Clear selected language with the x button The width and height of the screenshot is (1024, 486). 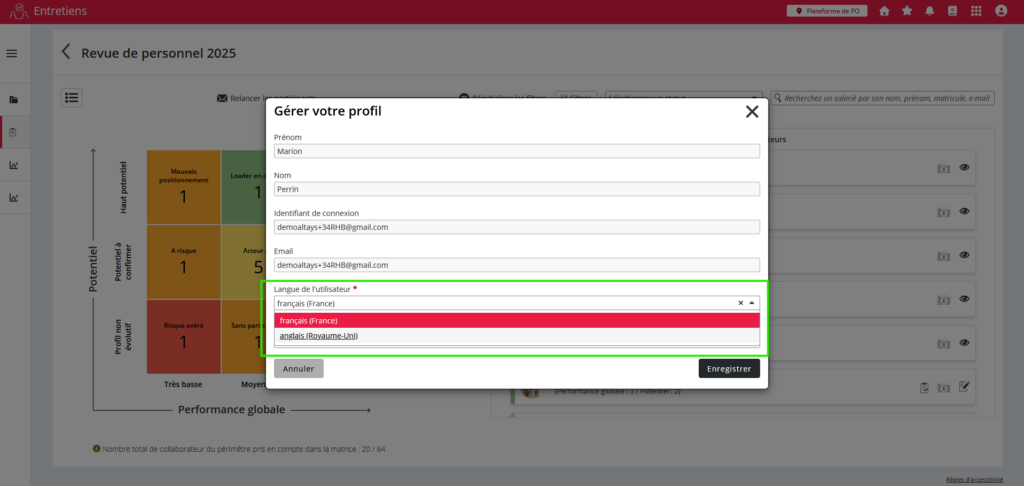741,303
